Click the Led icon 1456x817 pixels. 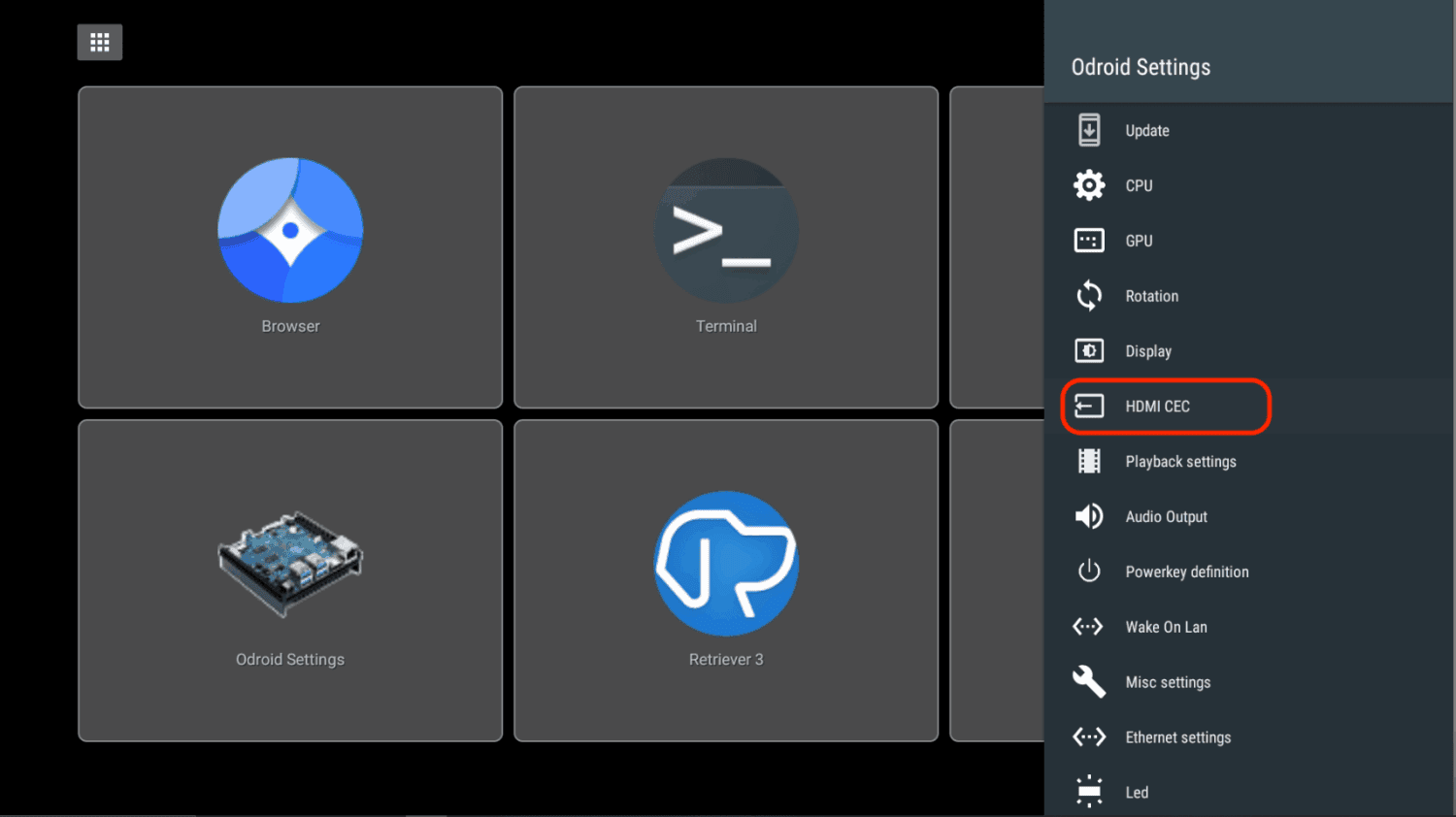click(x=1089, y=792)
